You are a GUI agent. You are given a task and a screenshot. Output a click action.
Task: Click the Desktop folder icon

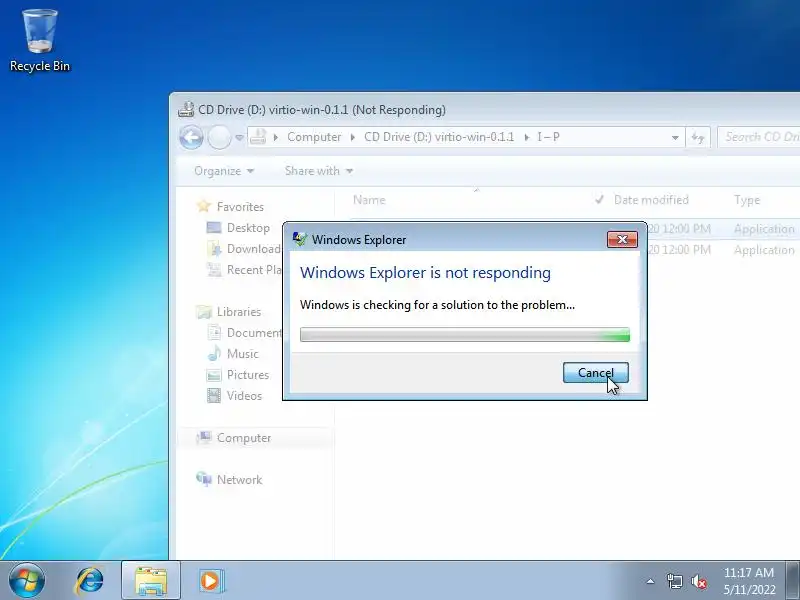[x=214, y=228]
